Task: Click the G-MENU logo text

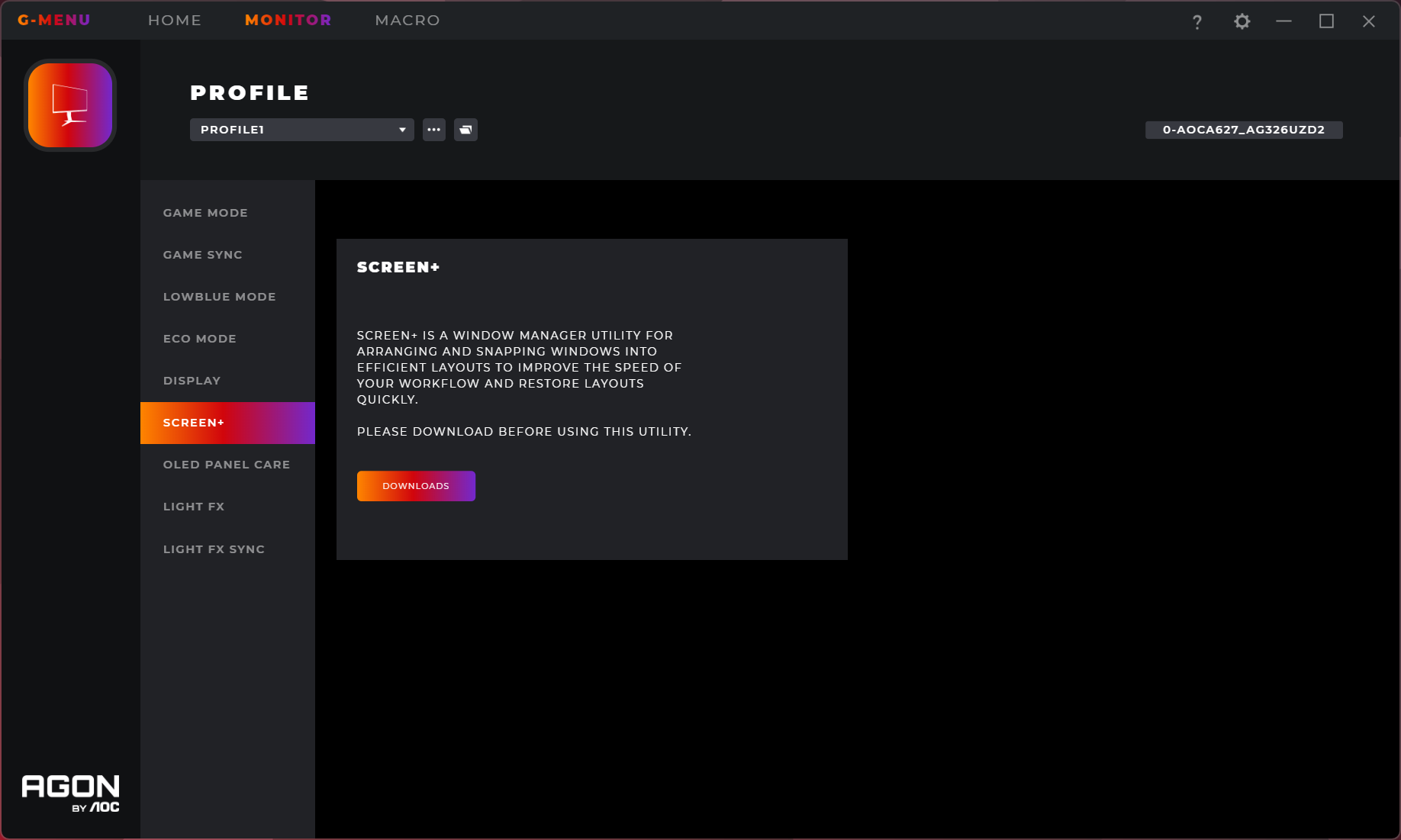Action: click(54, 20)
